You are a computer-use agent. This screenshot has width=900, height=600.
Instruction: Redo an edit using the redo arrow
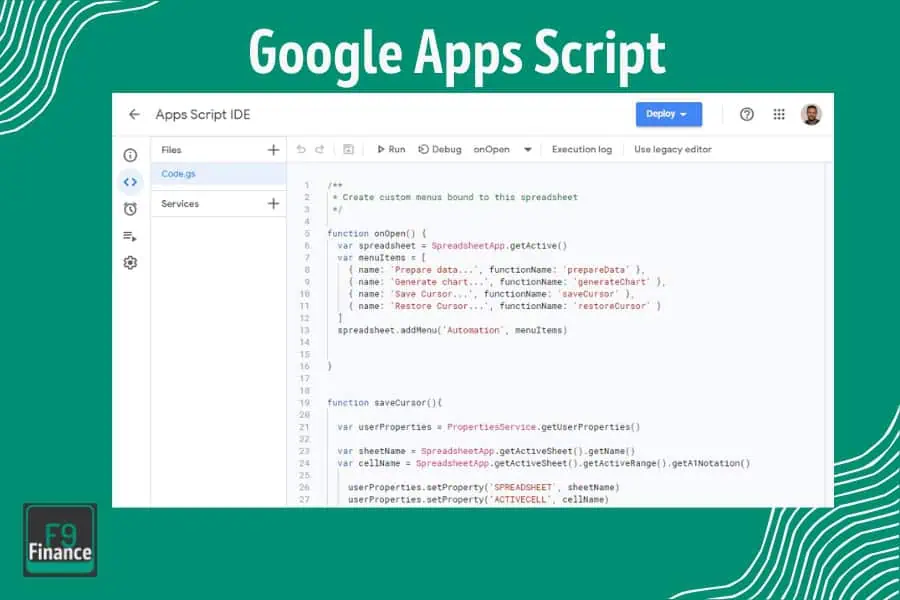(320, 149)
